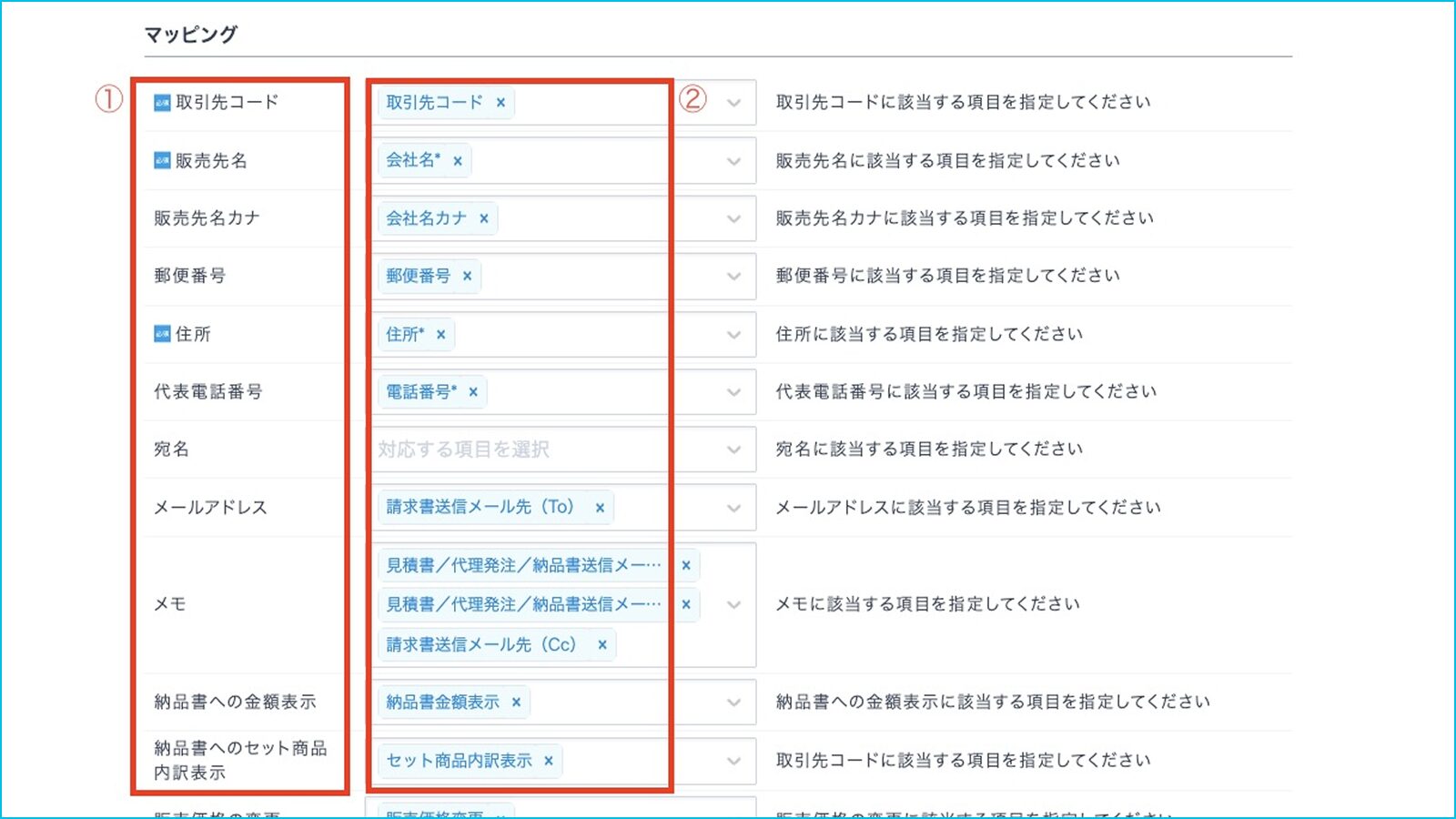Open the 代表電話番号 dropdown chevron

tap(733, 392)
